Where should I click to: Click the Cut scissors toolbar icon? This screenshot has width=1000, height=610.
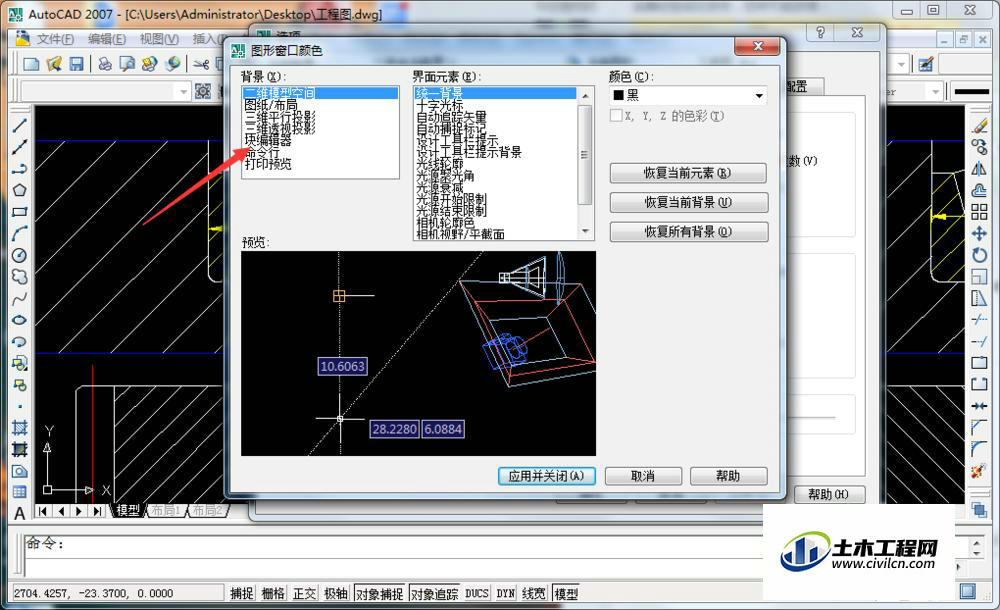(201, 64)
